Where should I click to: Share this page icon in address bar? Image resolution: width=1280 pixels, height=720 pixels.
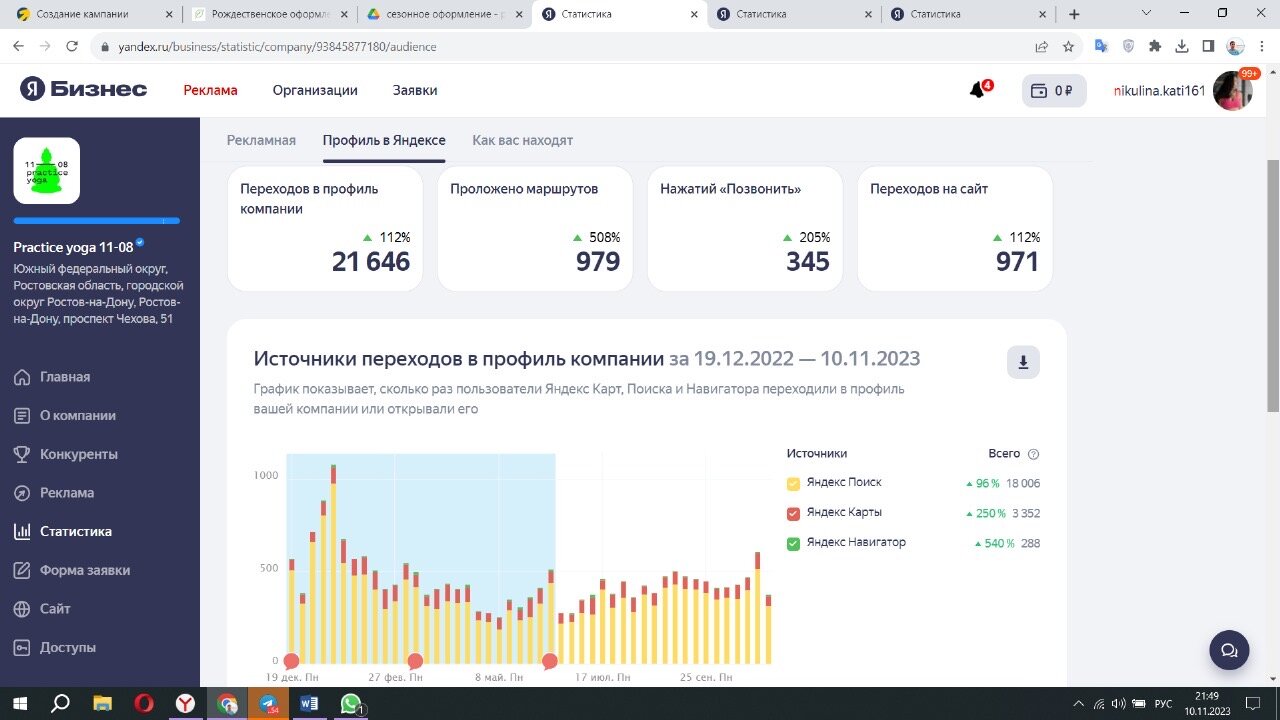(x=1042, y=46)
